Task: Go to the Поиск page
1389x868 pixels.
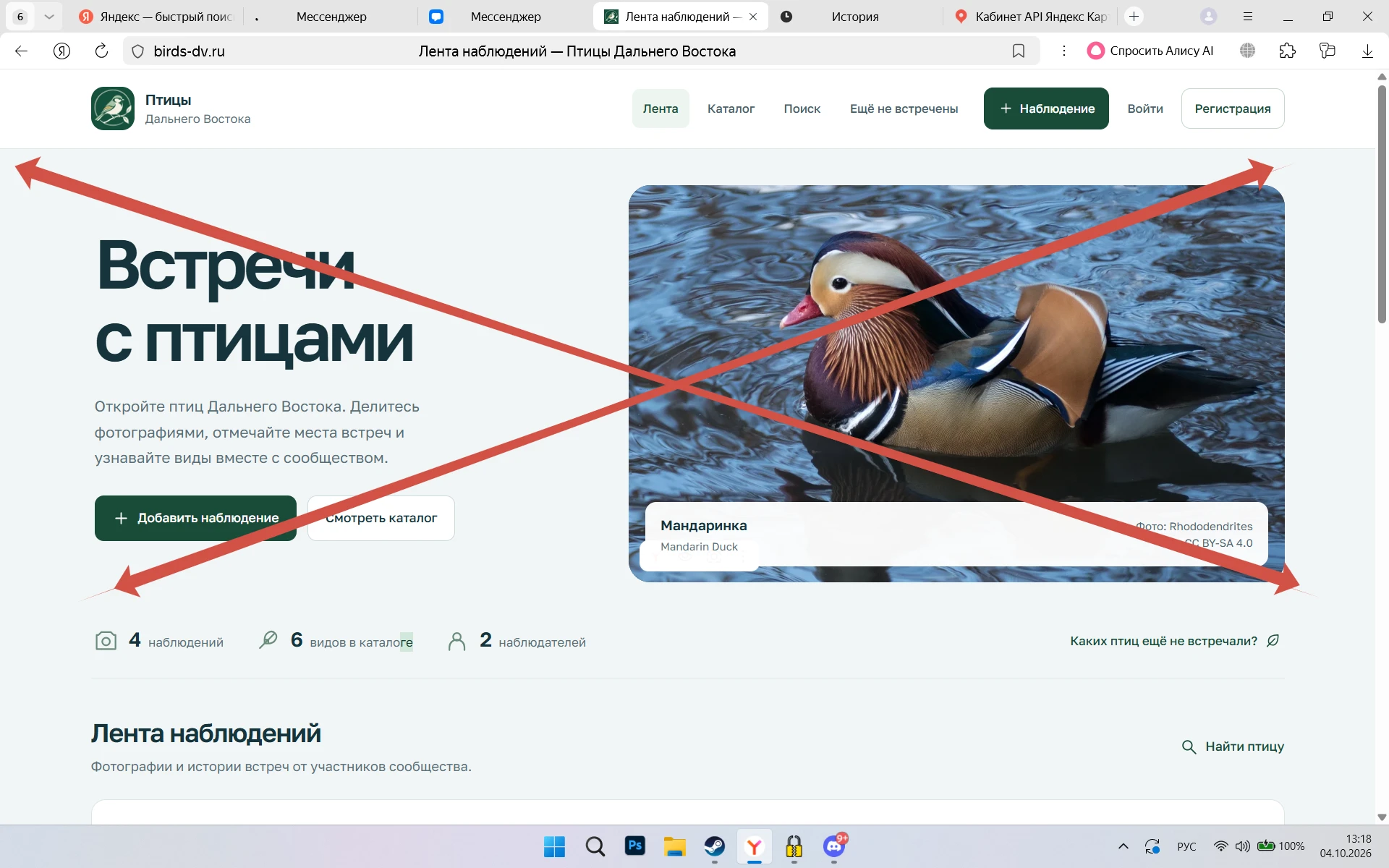Action: tap(802, 109)
